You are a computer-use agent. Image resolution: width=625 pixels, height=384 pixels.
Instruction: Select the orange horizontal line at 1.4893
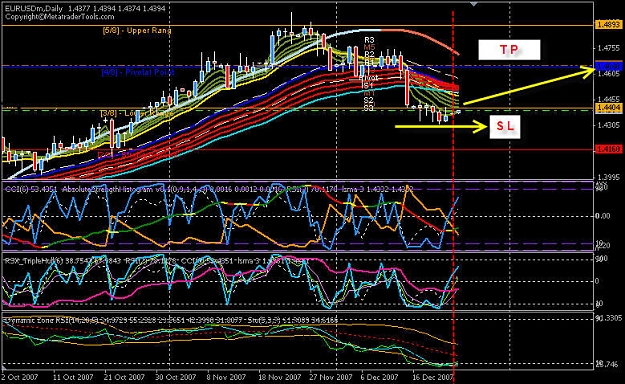pos(297,25)
